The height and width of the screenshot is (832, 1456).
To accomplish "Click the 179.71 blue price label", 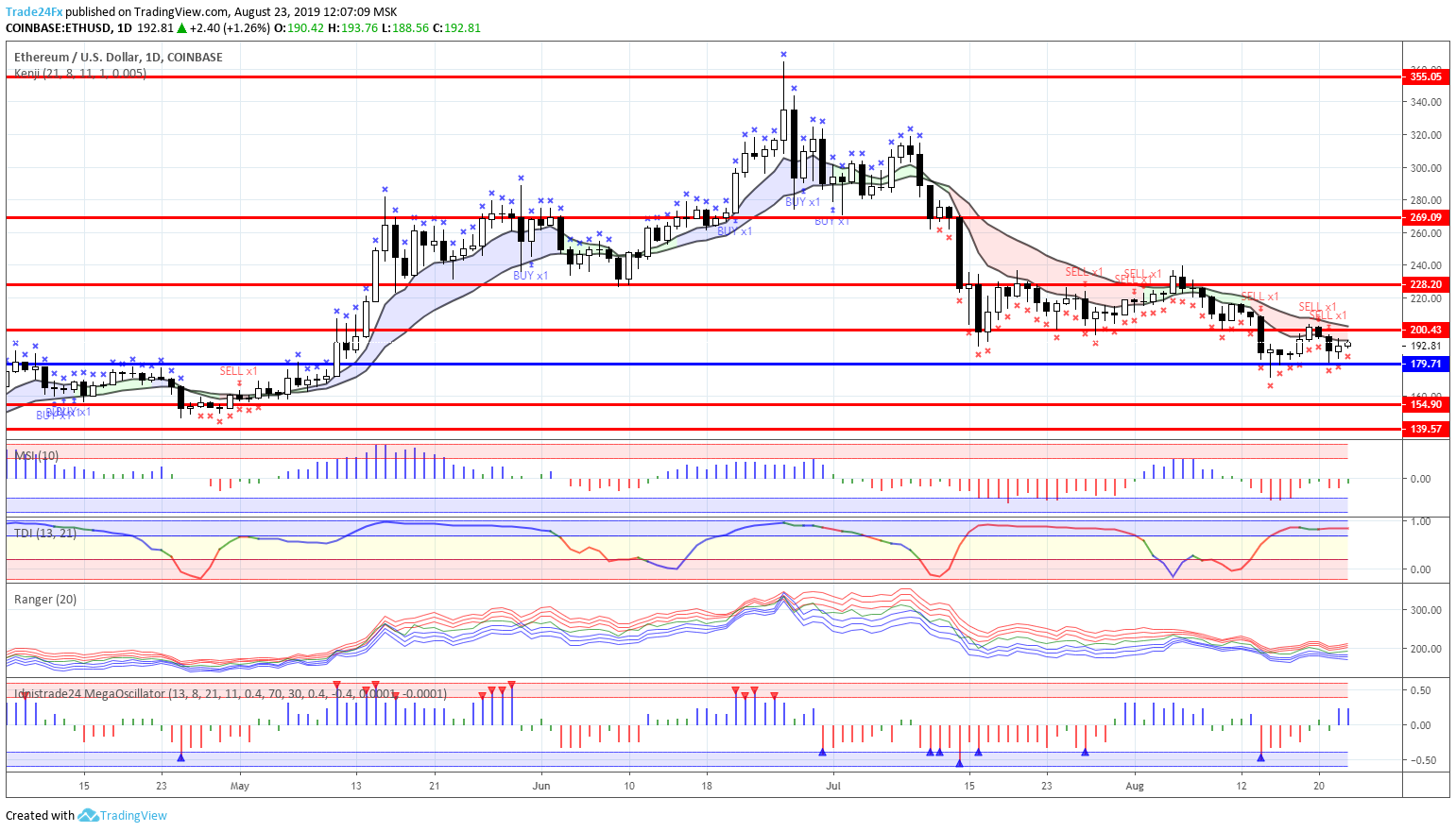I will tap(1425, 364).
